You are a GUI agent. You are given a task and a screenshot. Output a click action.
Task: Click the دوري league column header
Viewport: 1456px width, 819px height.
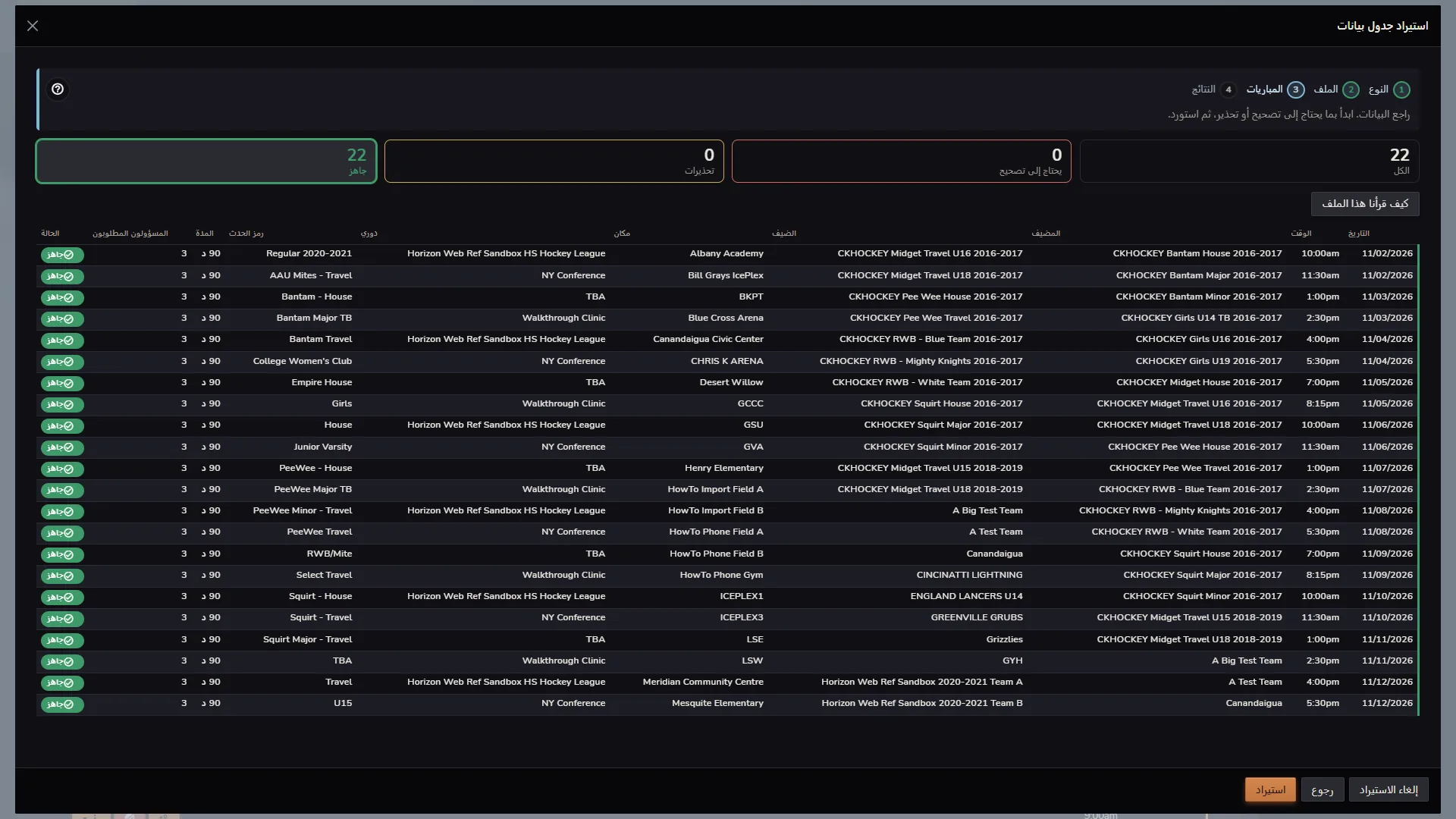[369, 234]
